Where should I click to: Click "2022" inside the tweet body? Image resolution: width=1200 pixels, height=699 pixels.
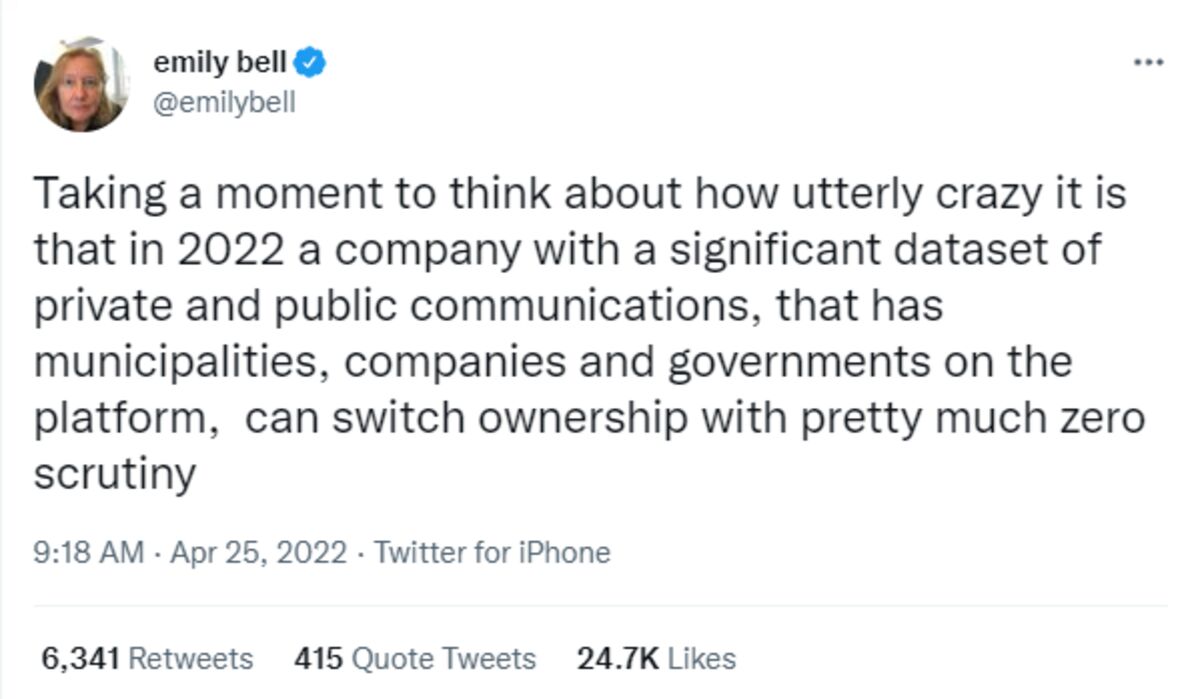230,248
